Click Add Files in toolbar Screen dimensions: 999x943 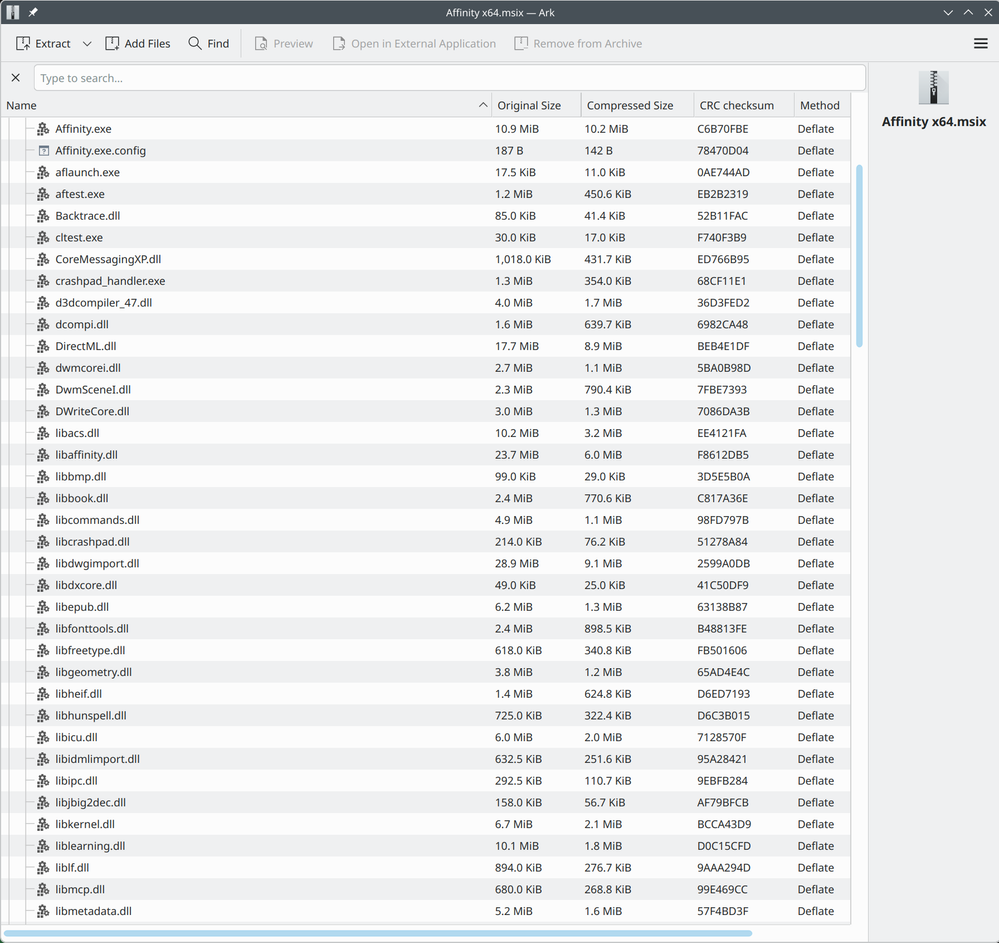[138, 43]
